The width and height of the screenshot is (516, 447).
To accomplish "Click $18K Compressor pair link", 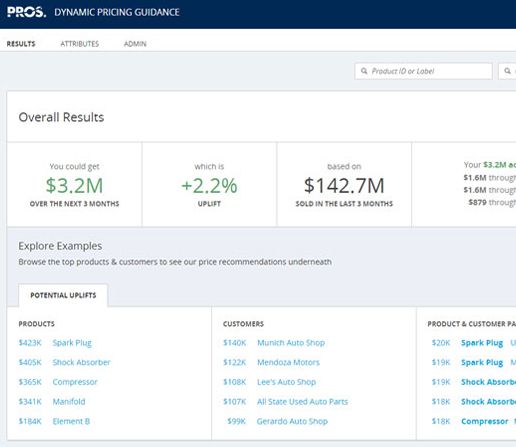I will (485, 422).
